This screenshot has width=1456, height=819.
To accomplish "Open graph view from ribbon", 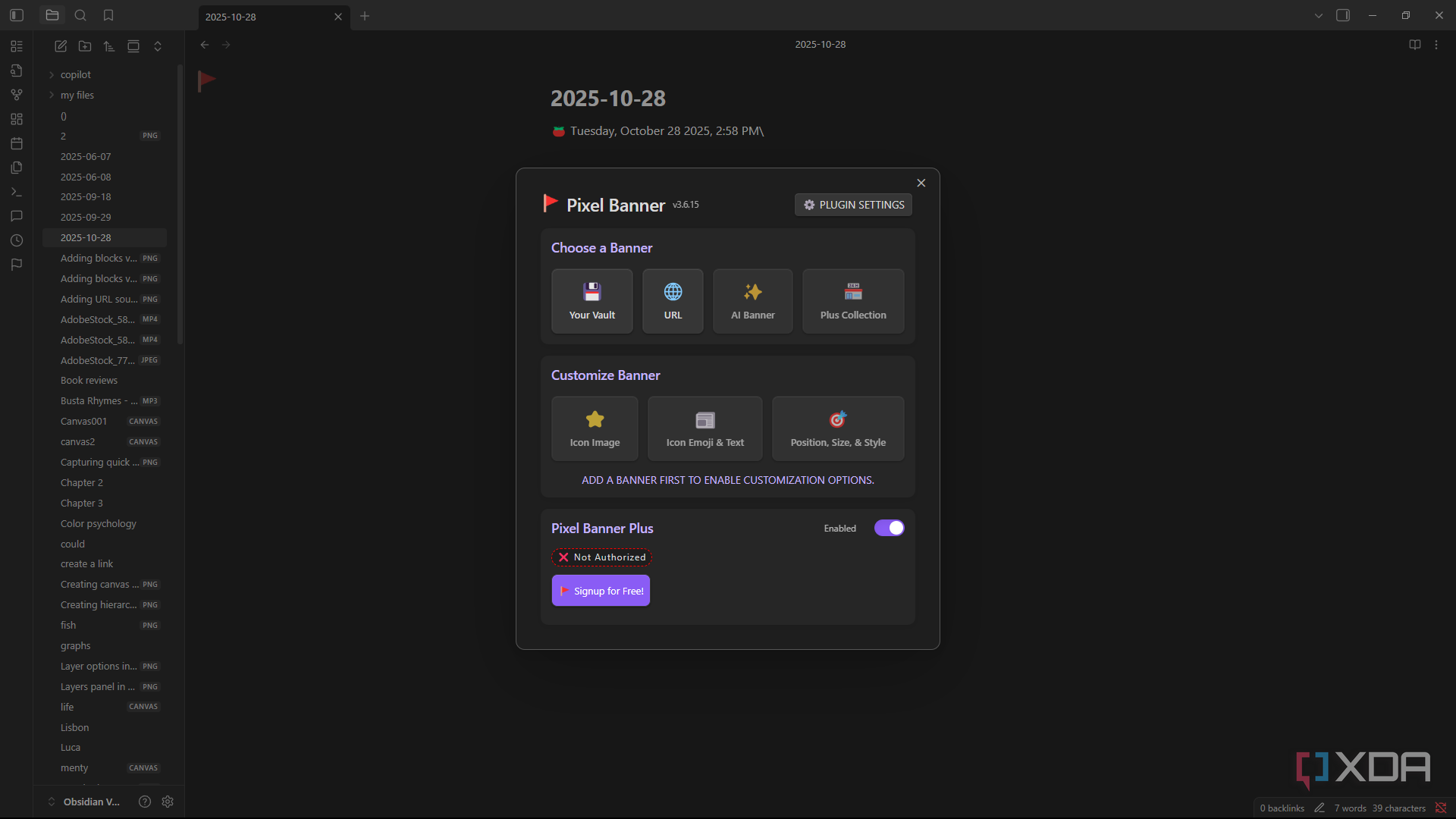I will point(17,95).
